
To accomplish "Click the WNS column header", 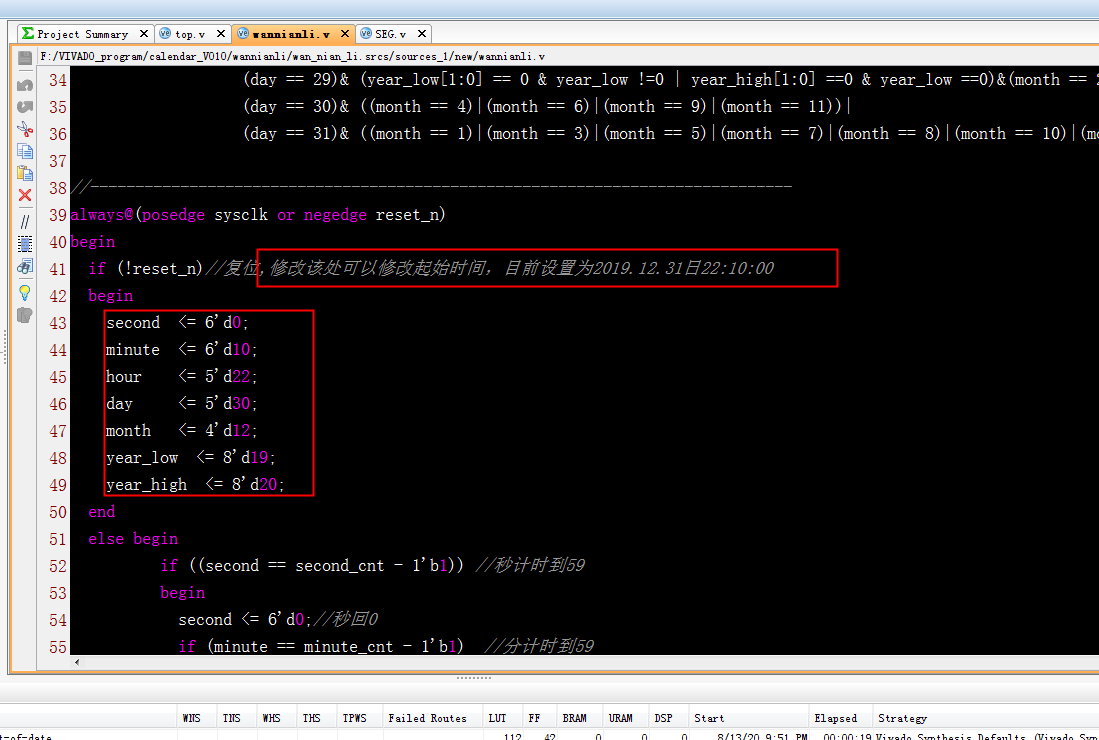I will pyautogui.click(x=191, y=718).
